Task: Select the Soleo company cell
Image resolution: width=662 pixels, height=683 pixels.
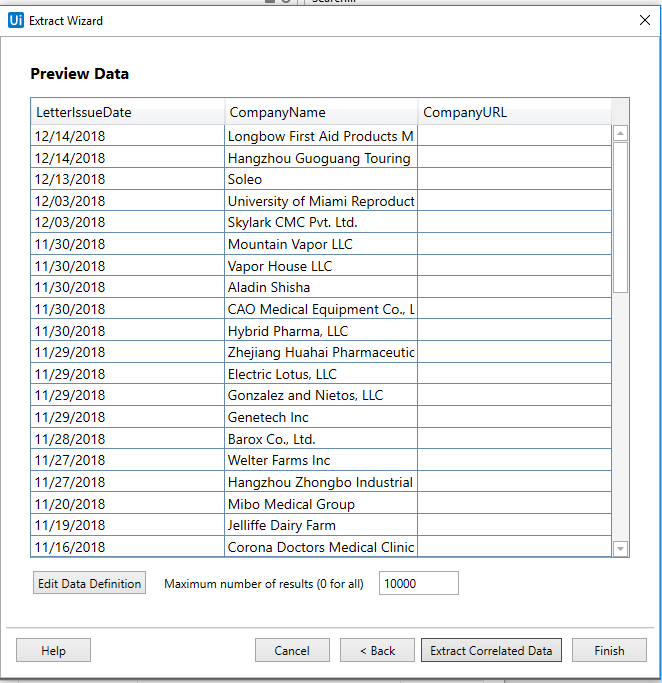Action: point(321,179)
